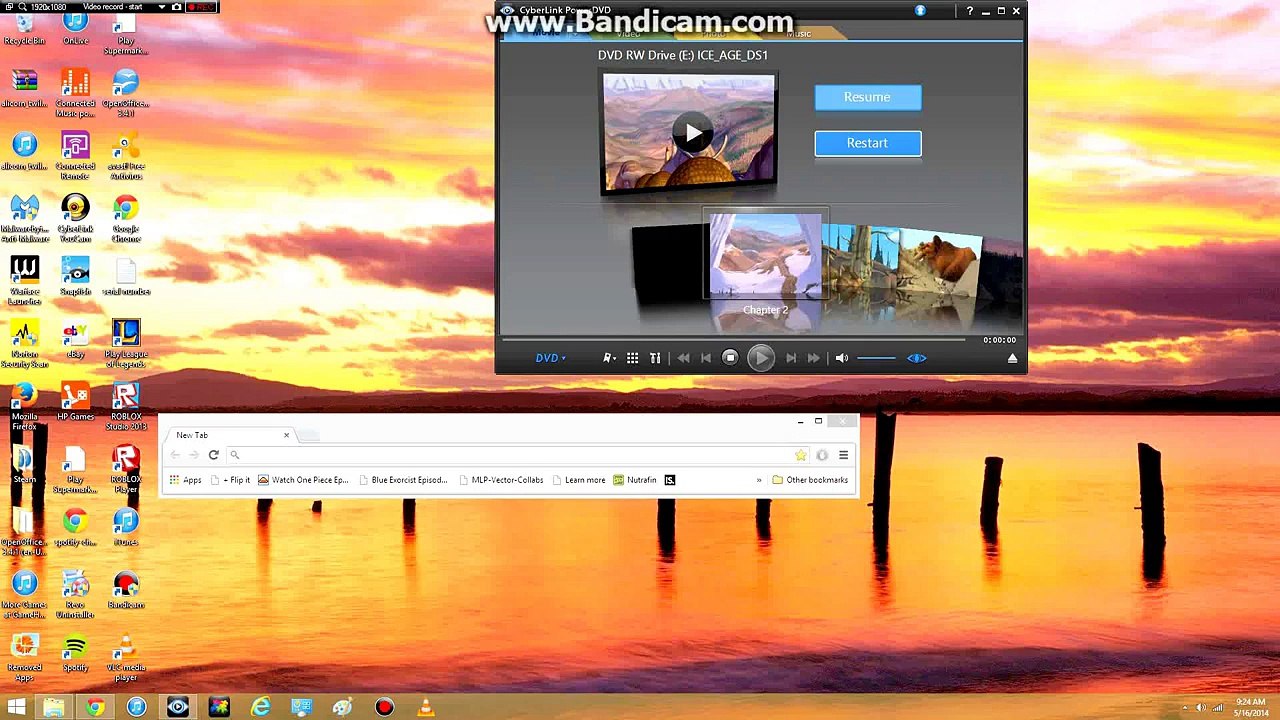
Task: Open the Blue Exorcist bookmark
Action: 403,480
